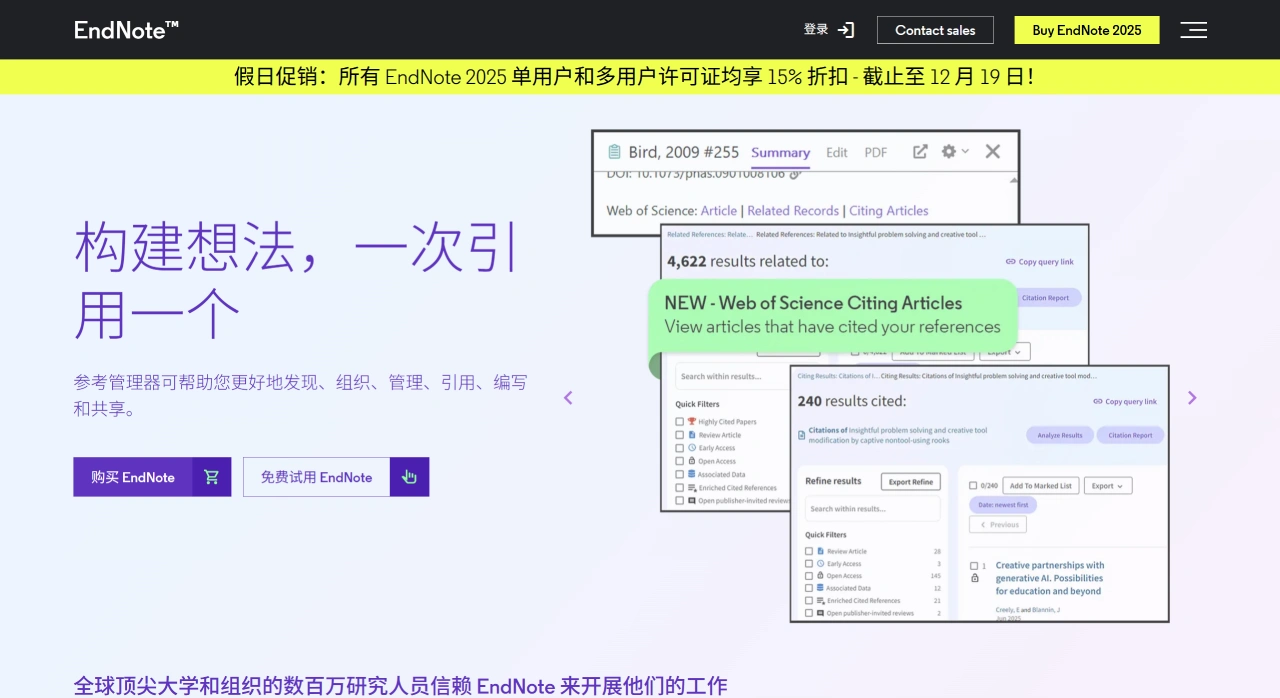
Task: Click the shopping cart icon on 购买 EndNote
Action: [x=210, y=477]
